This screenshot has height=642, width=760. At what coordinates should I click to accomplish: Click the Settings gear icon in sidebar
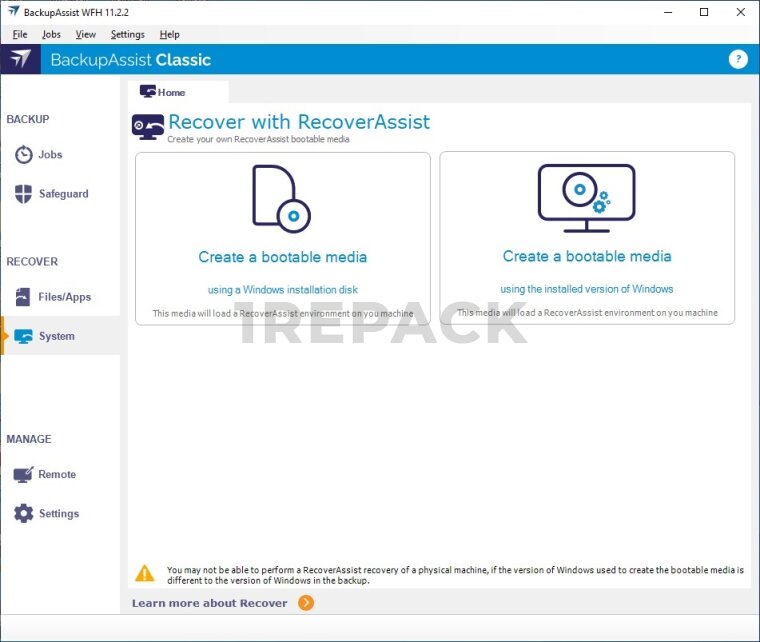[x=23, y=514]
